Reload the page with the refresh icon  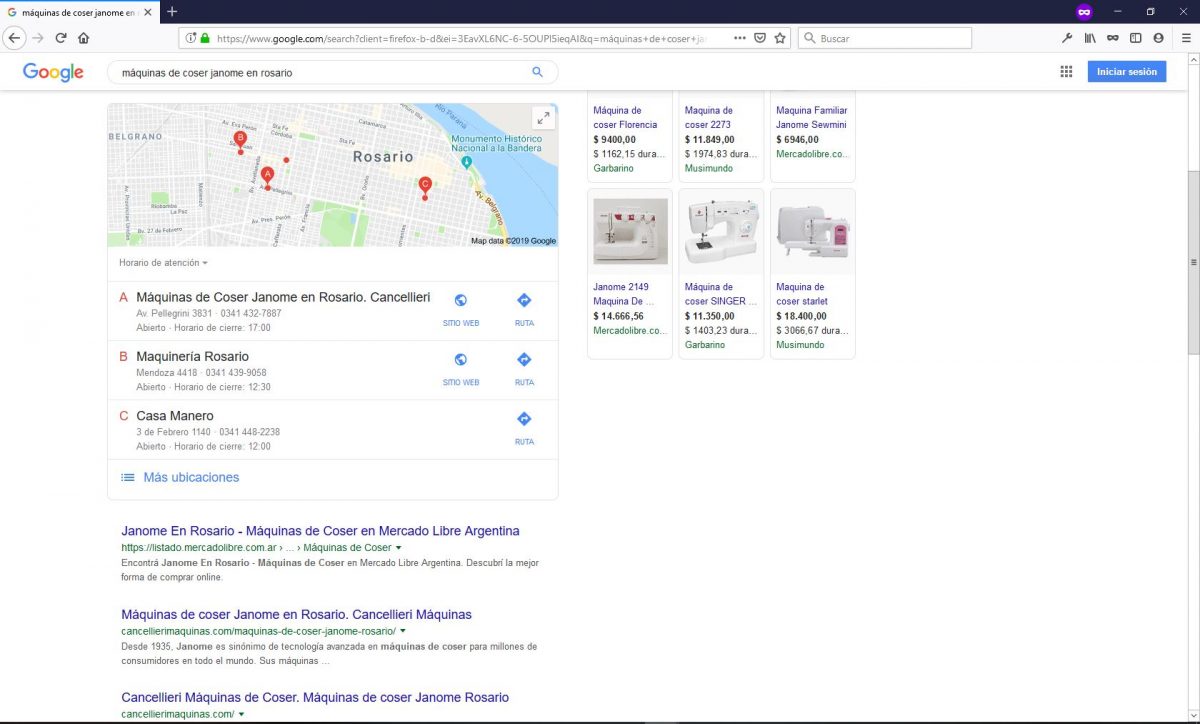tap(61, 37)
